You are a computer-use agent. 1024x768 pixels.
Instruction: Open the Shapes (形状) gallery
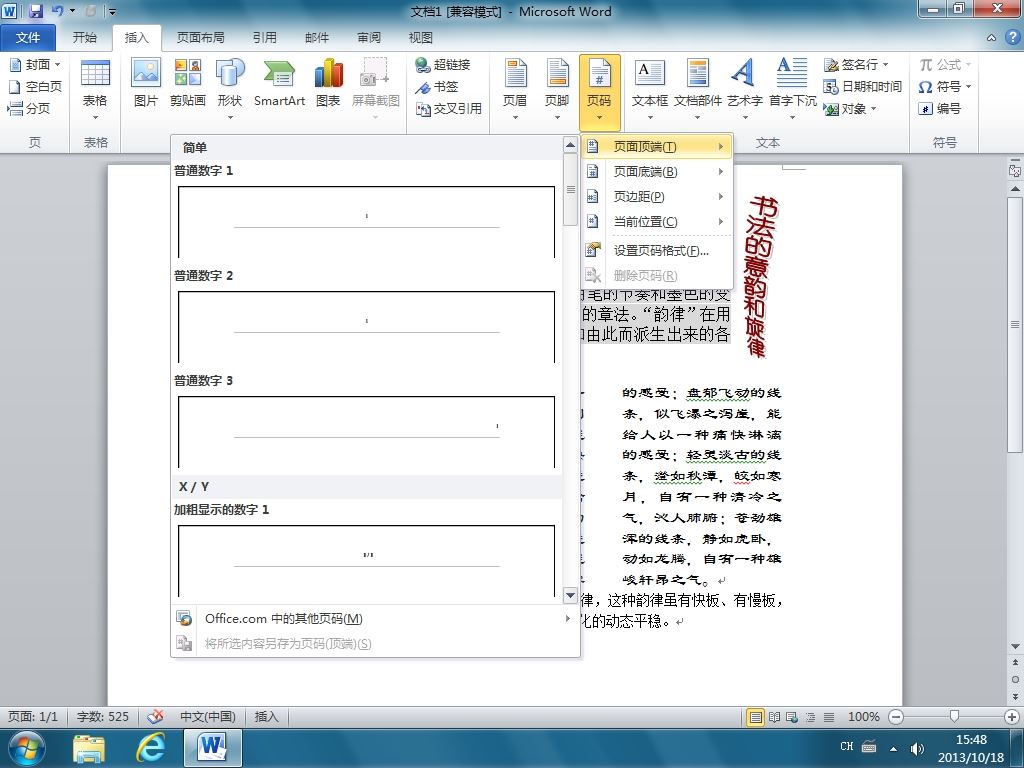(229, 90)
